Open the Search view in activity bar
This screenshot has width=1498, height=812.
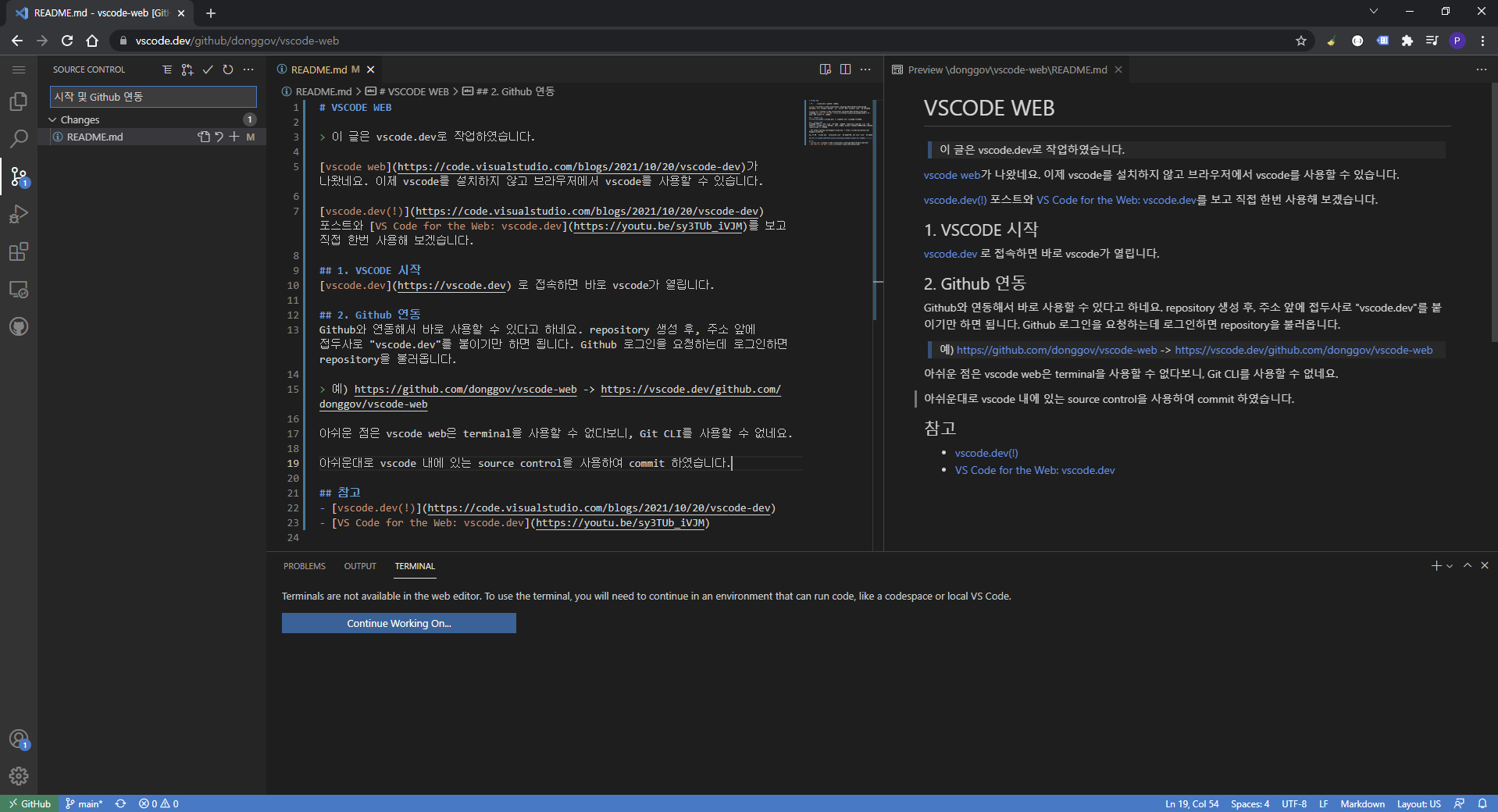pyautogui.click(x=19, y=139)
